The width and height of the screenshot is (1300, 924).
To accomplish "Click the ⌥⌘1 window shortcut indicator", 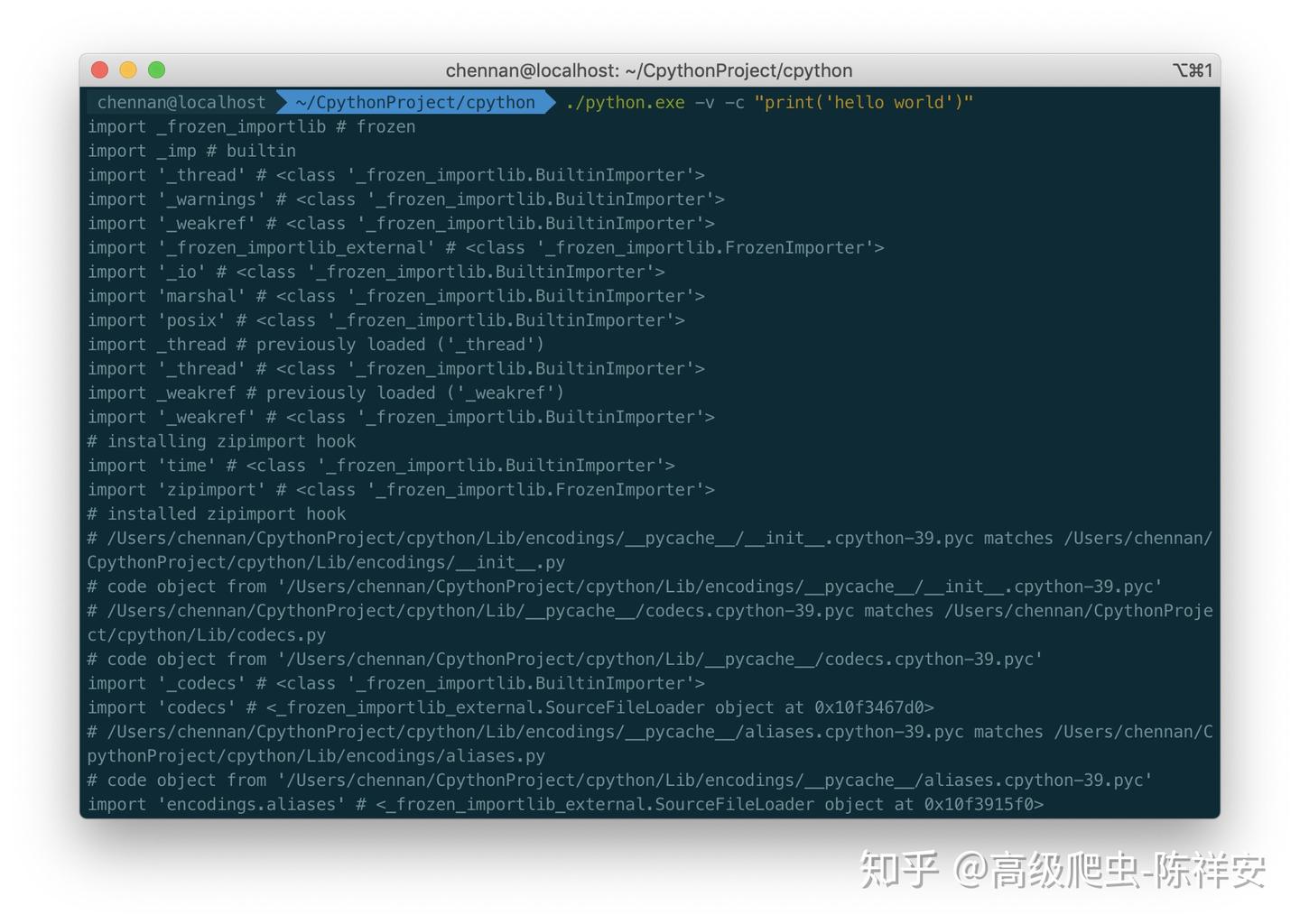I will [1192, 69].
